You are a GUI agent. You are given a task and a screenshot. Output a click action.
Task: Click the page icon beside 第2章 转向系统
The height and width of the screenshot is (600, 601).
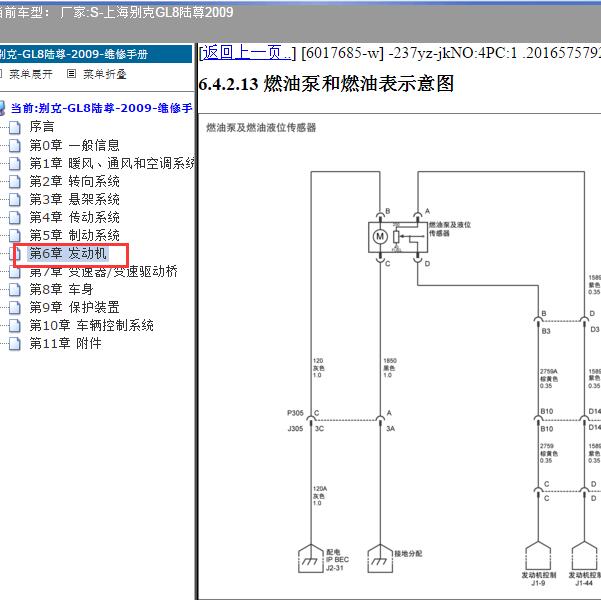tap(15, 181)
